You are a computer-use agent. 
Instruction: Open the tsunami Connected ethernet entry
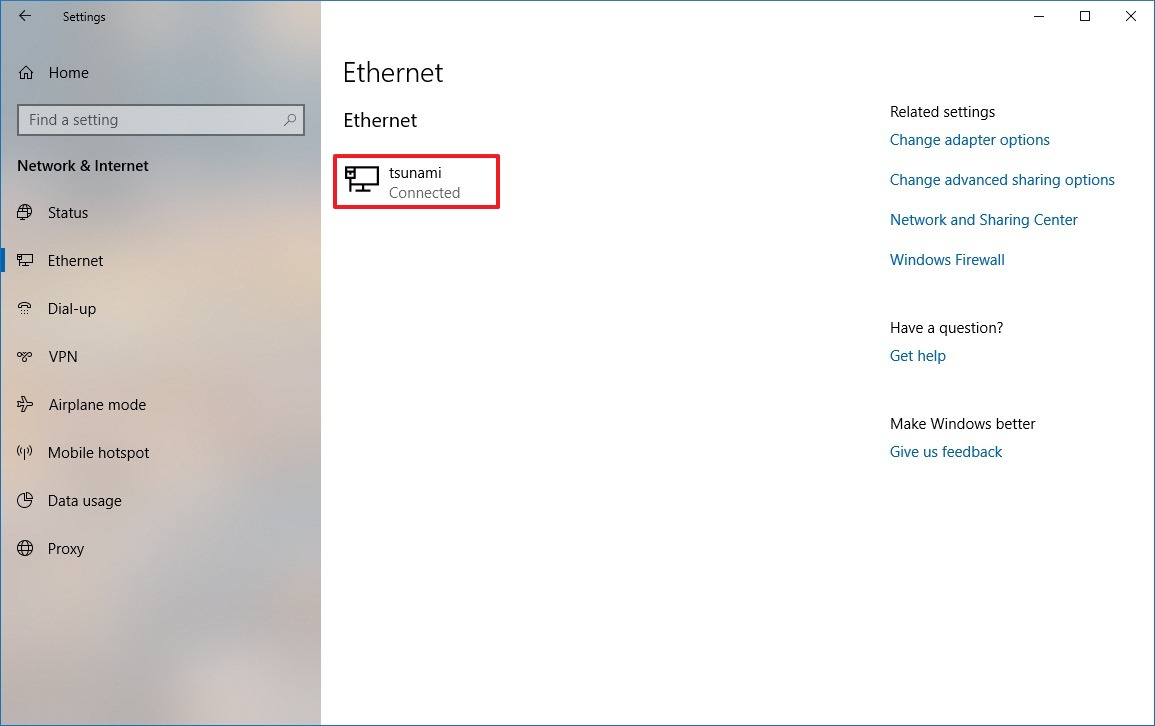[416, 181]
